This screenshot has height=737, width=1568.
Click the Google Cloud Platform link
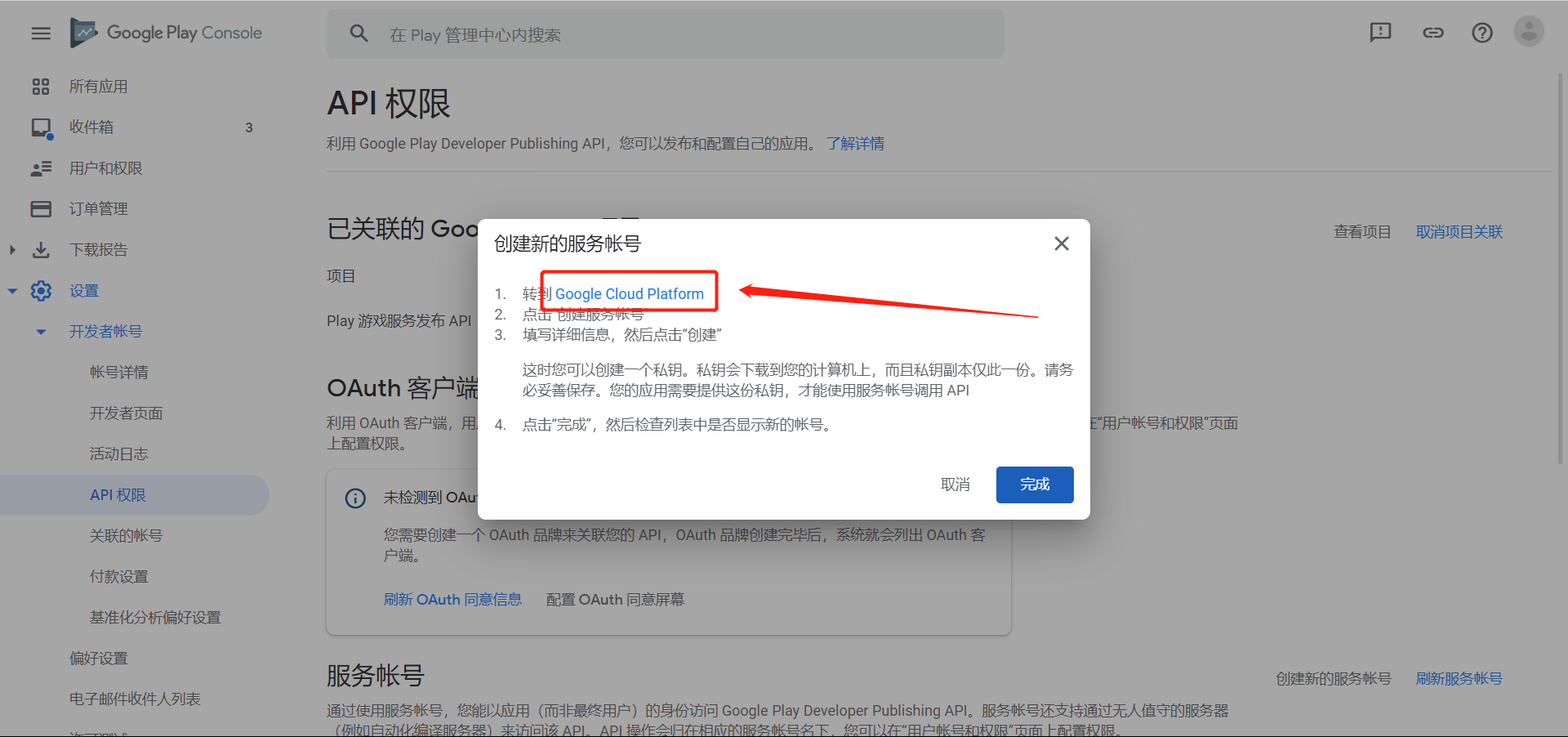tap(630, 294)
